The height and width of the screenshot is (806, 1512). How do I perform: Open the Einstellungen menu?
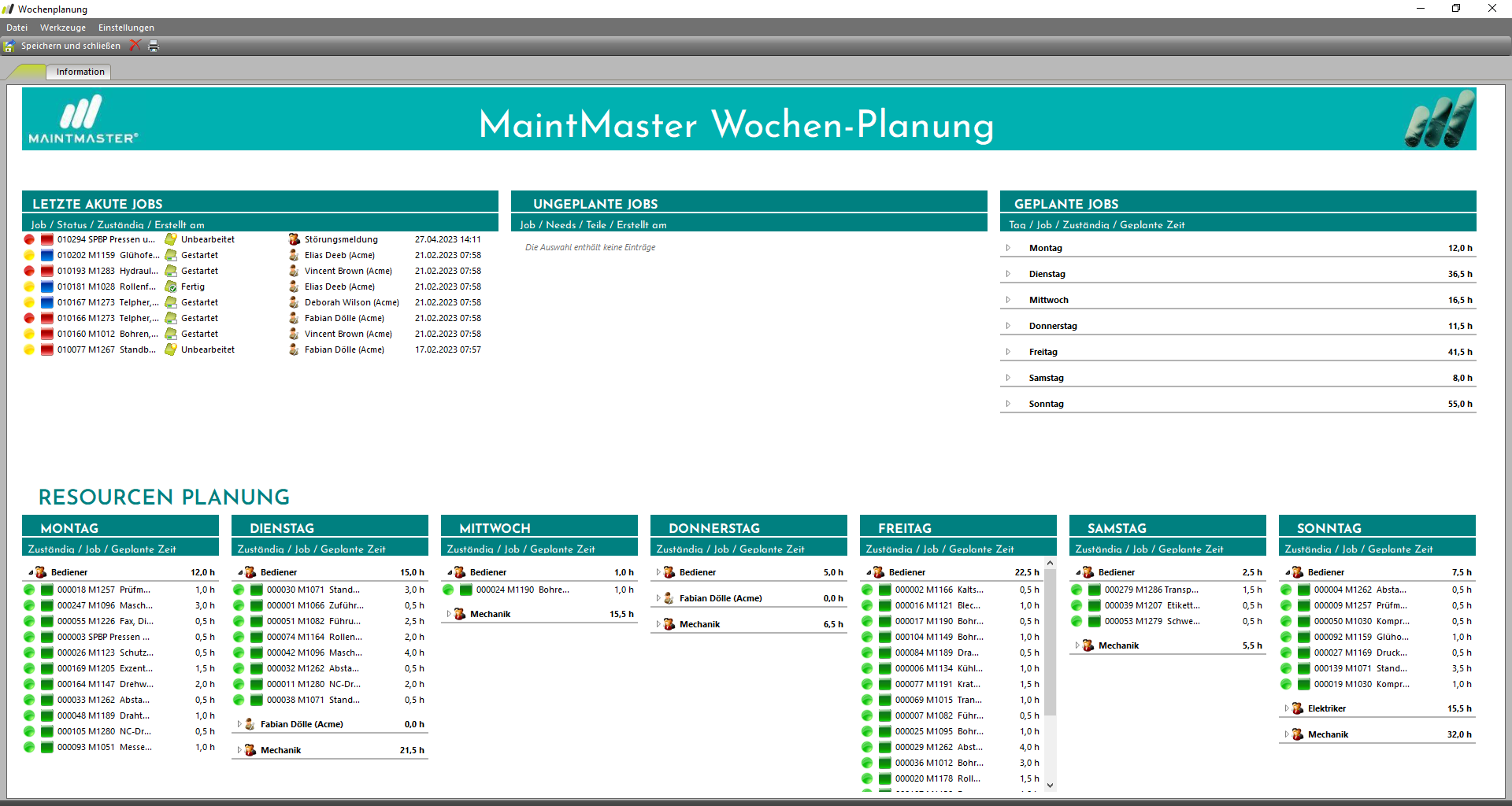[126, 28]
